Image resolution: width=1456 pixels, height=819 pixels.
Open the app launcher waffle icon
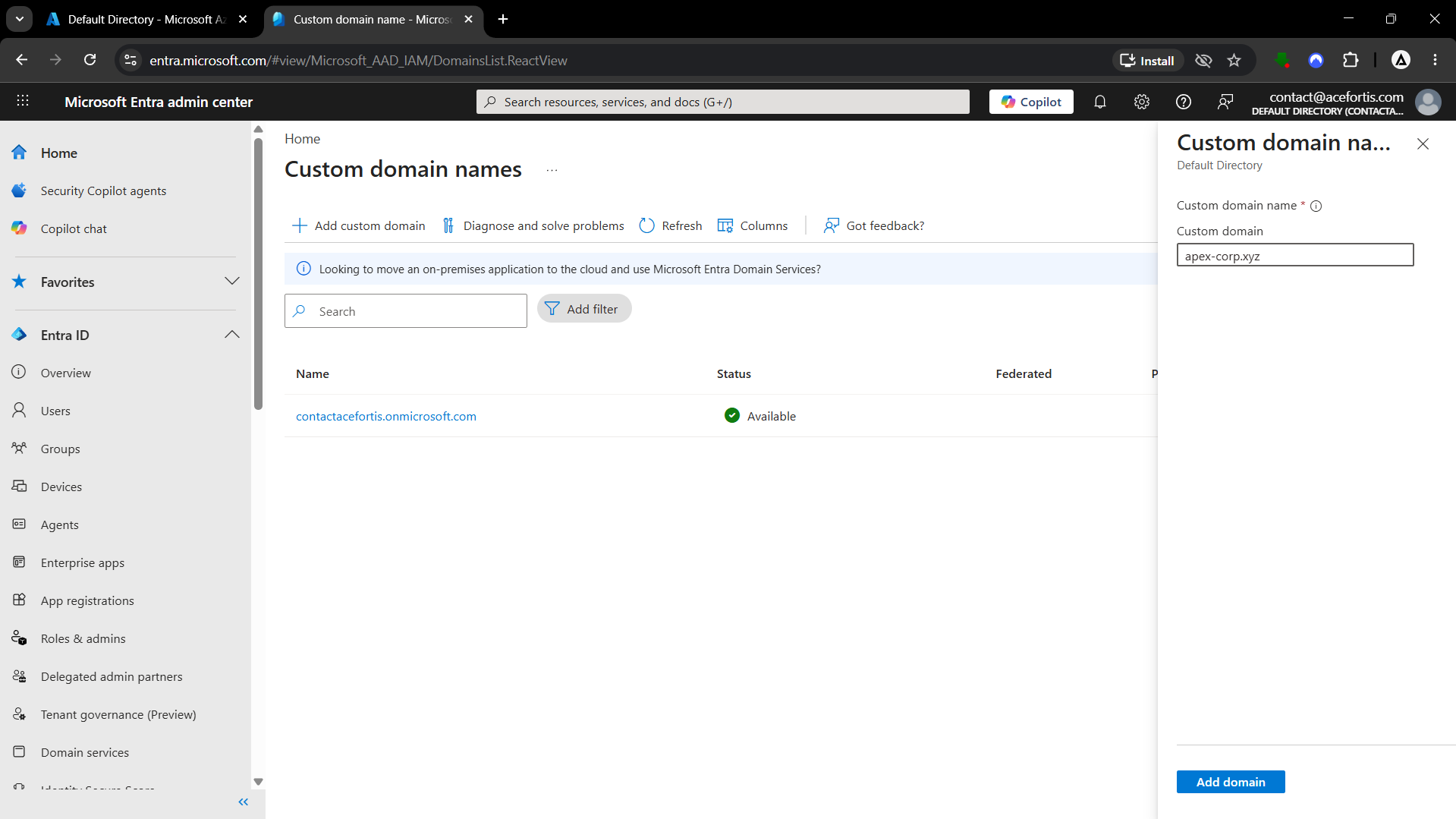[23, 101]
